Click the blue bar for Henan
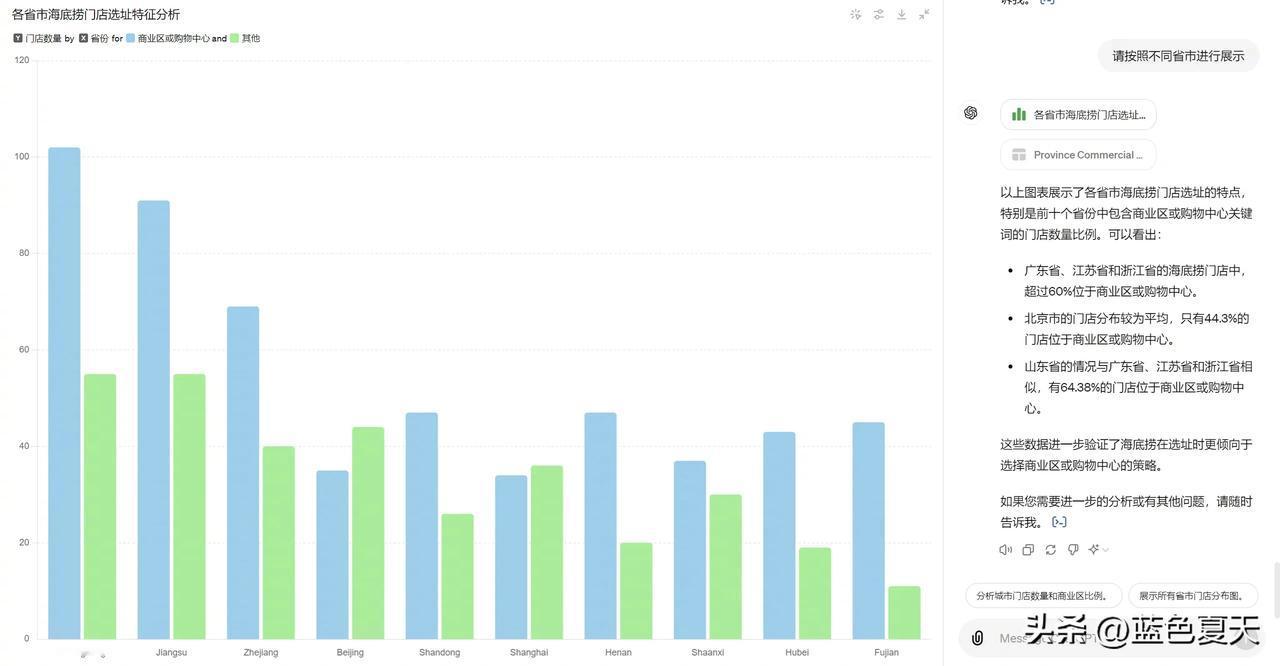This screenshot has height=666, width=1280. click(x=600, y=526)
